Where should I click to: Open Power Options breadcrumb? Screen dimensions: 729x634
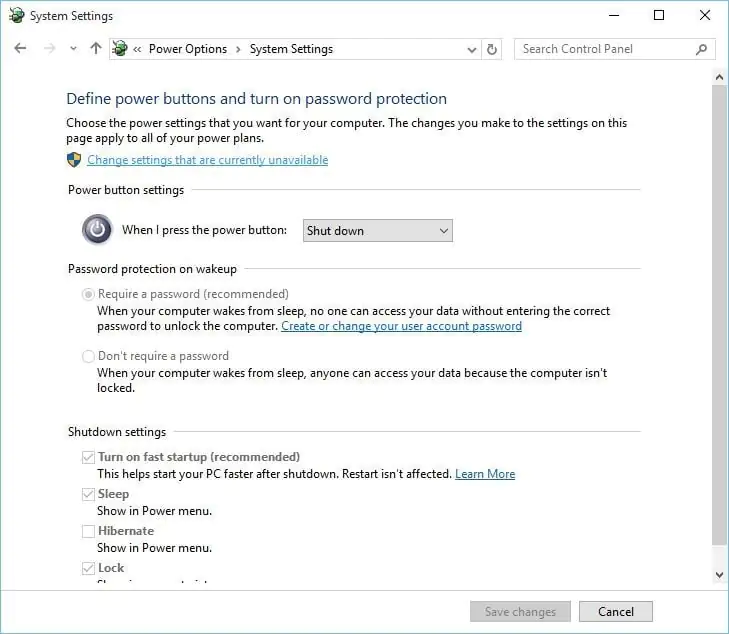click(188, 49)
